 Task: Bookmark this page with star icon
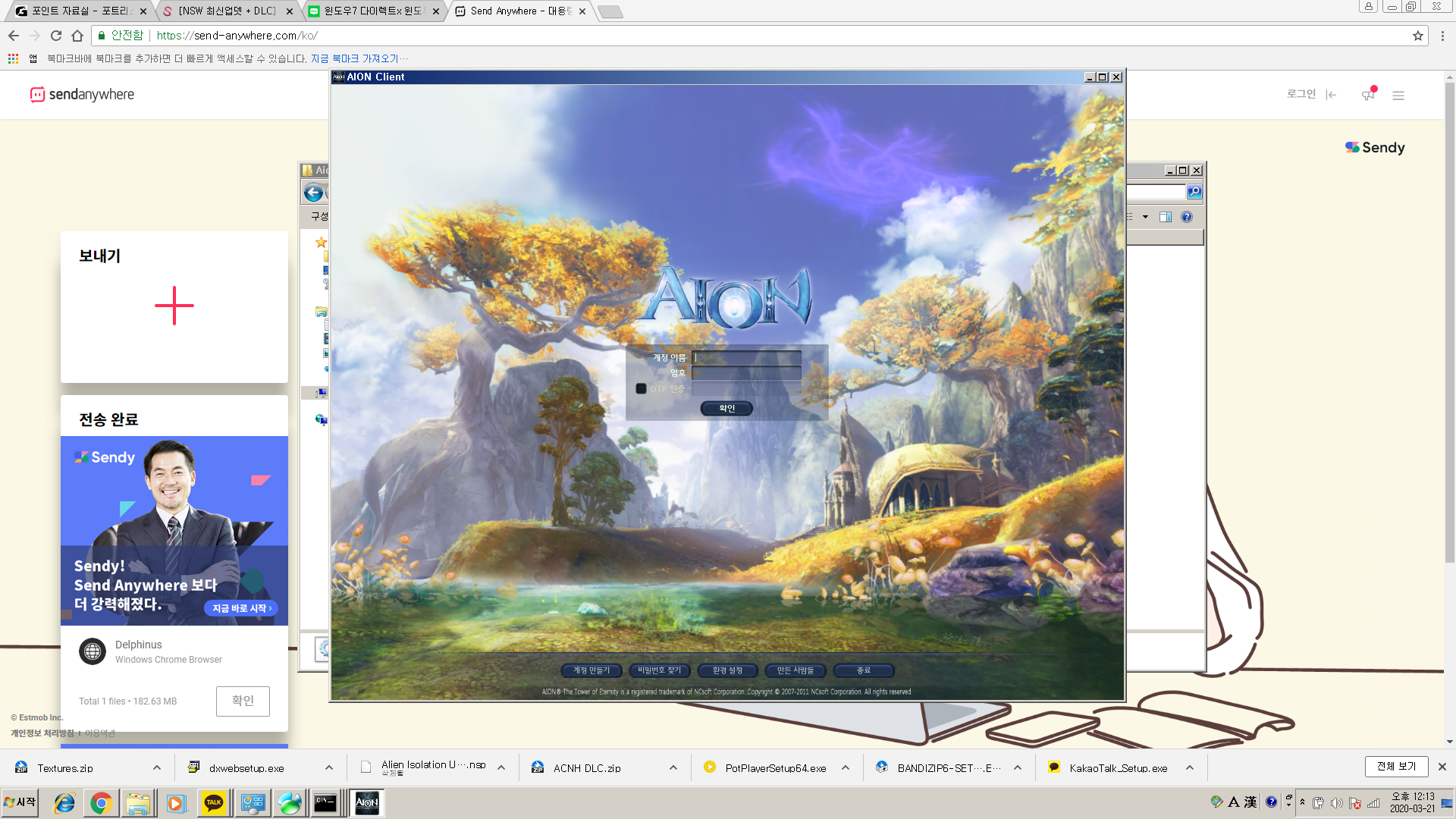pyautogui.click(x=1417, y=36)
